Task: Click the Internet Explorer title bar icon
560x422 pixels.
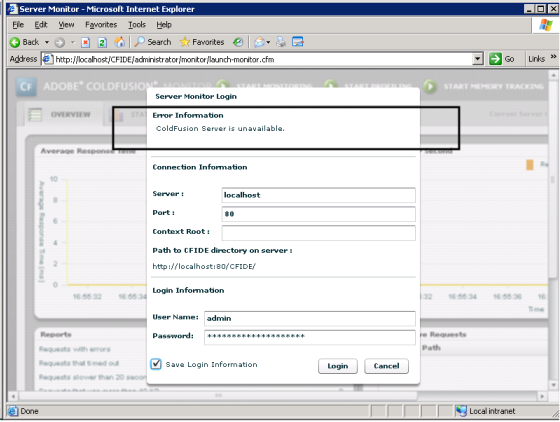Action: [x=12, y=9]
